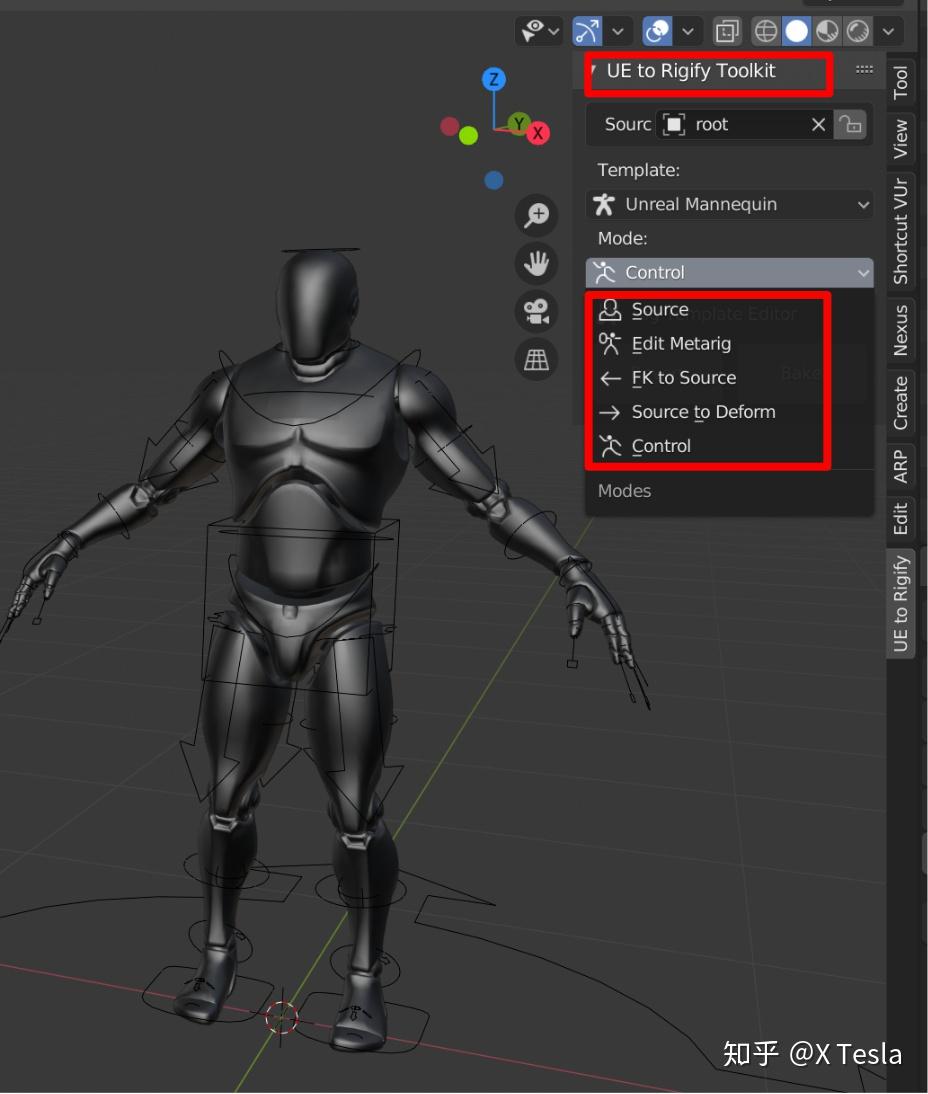Viewport: 928px width, 1094px height.
Task: Switch to Rendered viewport shading
Action: pos(858,31)
